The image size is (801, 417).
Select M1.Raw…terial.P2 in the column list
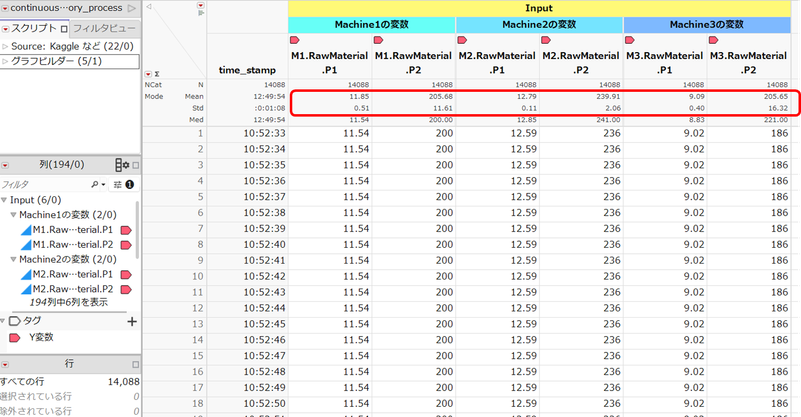coord(73,245)
